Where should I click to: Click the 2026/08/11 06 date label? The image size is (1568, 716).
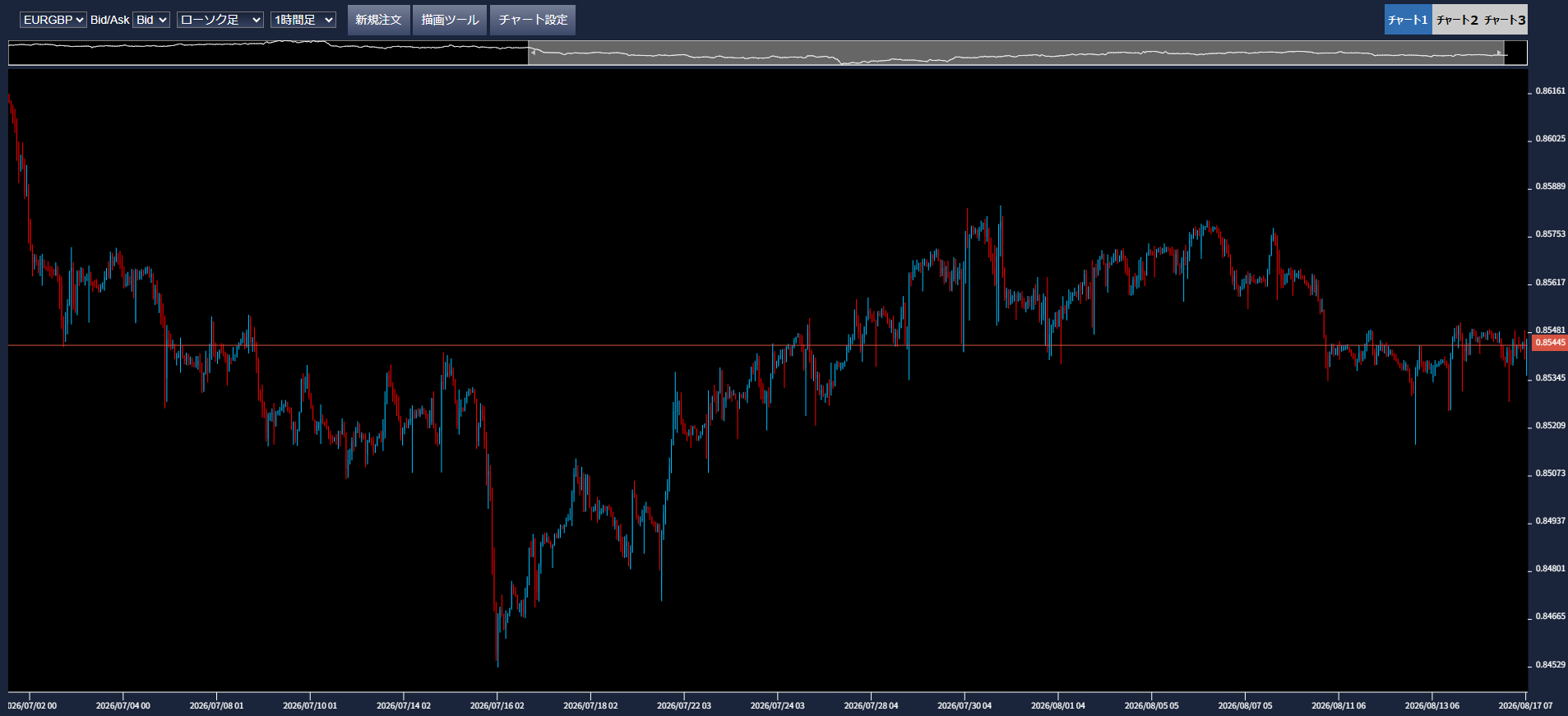coord(1339,706)
